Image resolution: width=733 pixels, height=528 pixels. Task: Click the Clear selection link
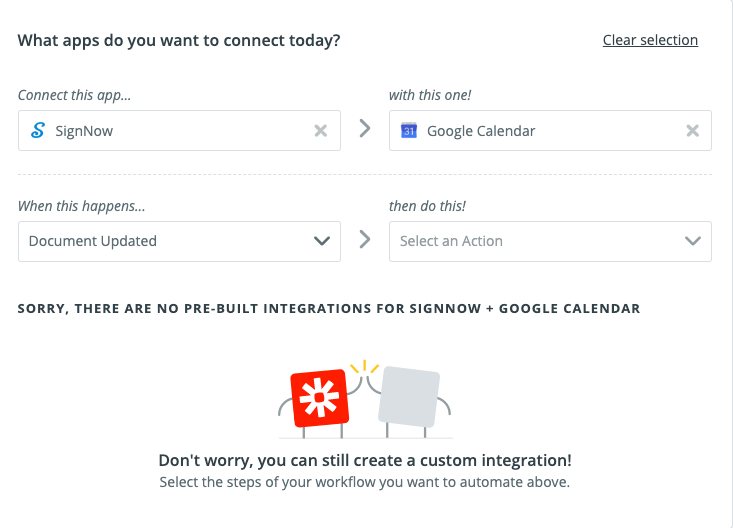point(650,40)
